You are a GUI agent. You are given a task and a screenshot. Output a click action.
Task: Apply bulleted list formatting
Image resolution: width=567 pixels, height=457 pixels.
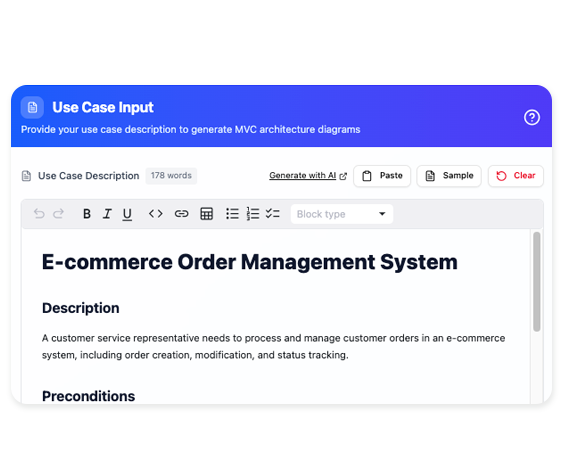click(x=232, y=214)
